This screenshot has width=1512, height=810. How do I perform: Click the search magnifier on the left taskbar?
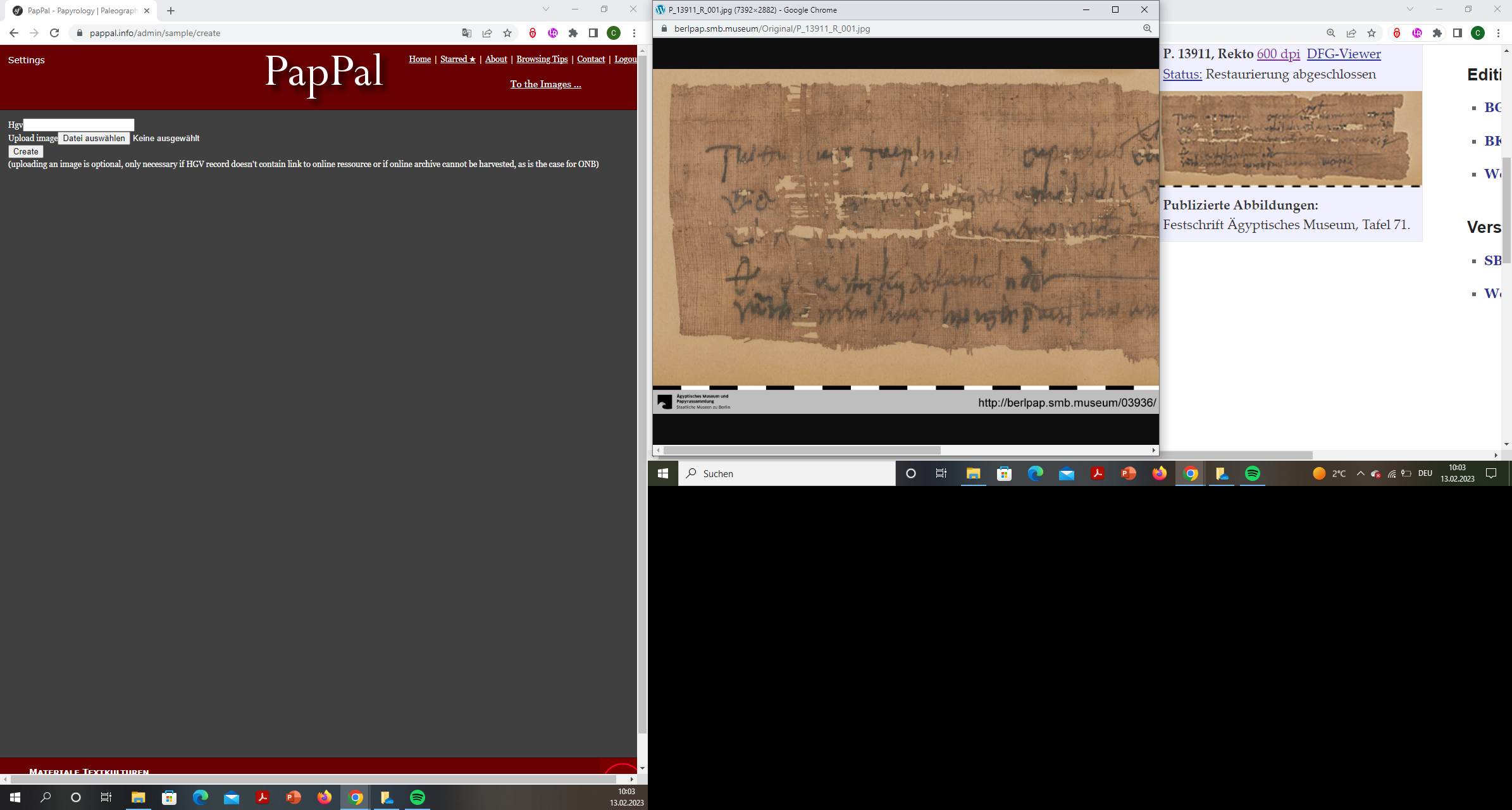(46, 797)
